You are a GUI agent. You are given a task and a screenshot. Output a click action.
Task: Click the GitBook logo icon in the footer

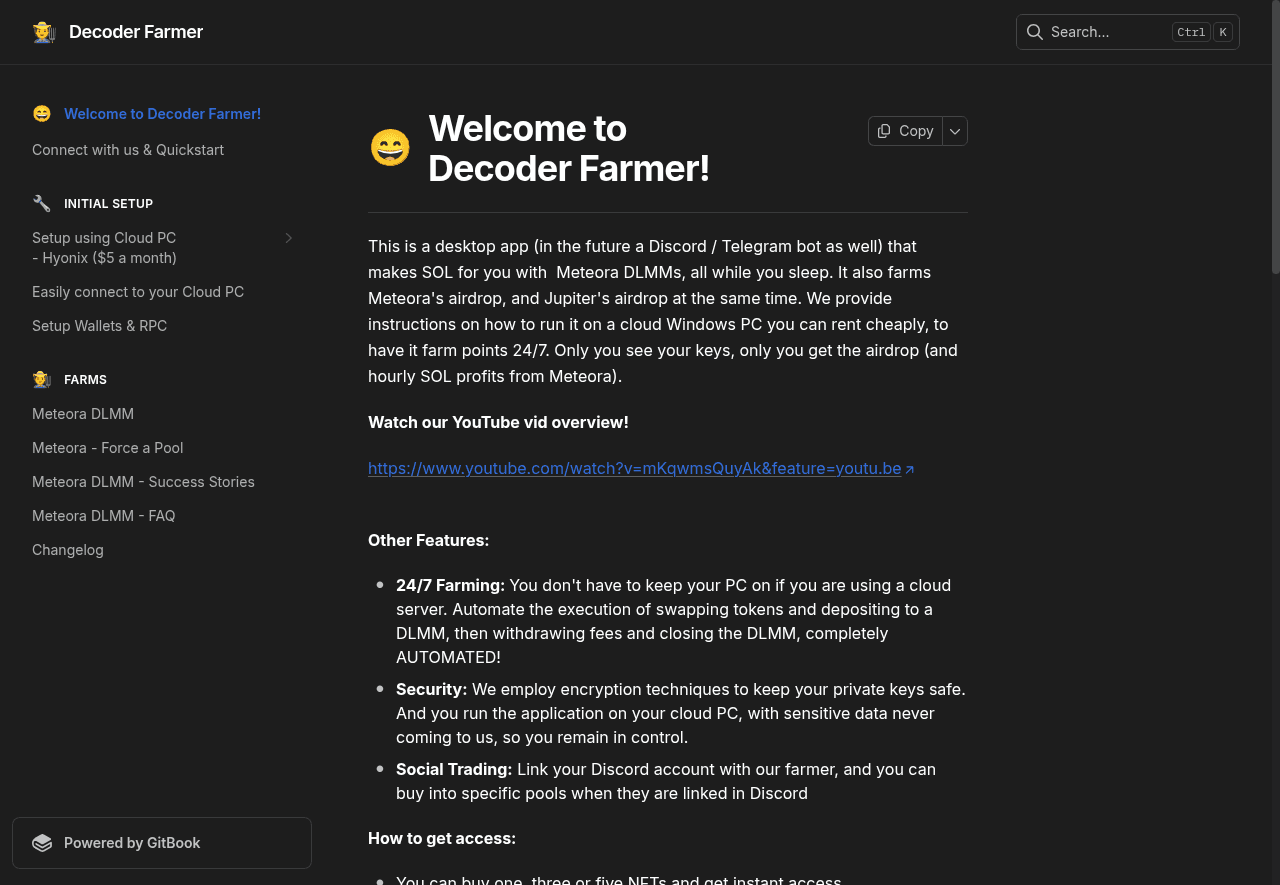tap(42, 842)
